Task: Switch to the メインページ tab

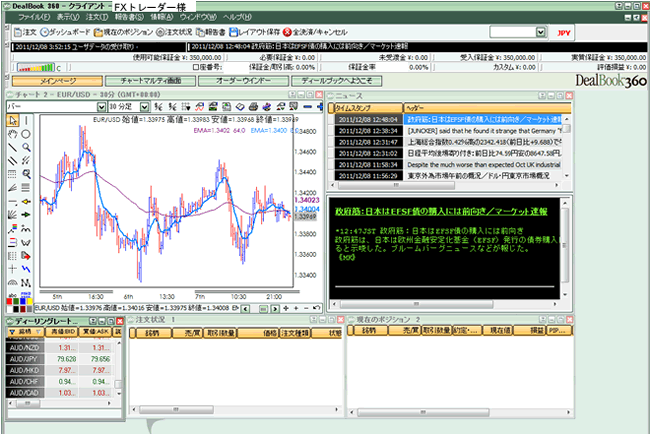Action: click(x=57, y=81)
